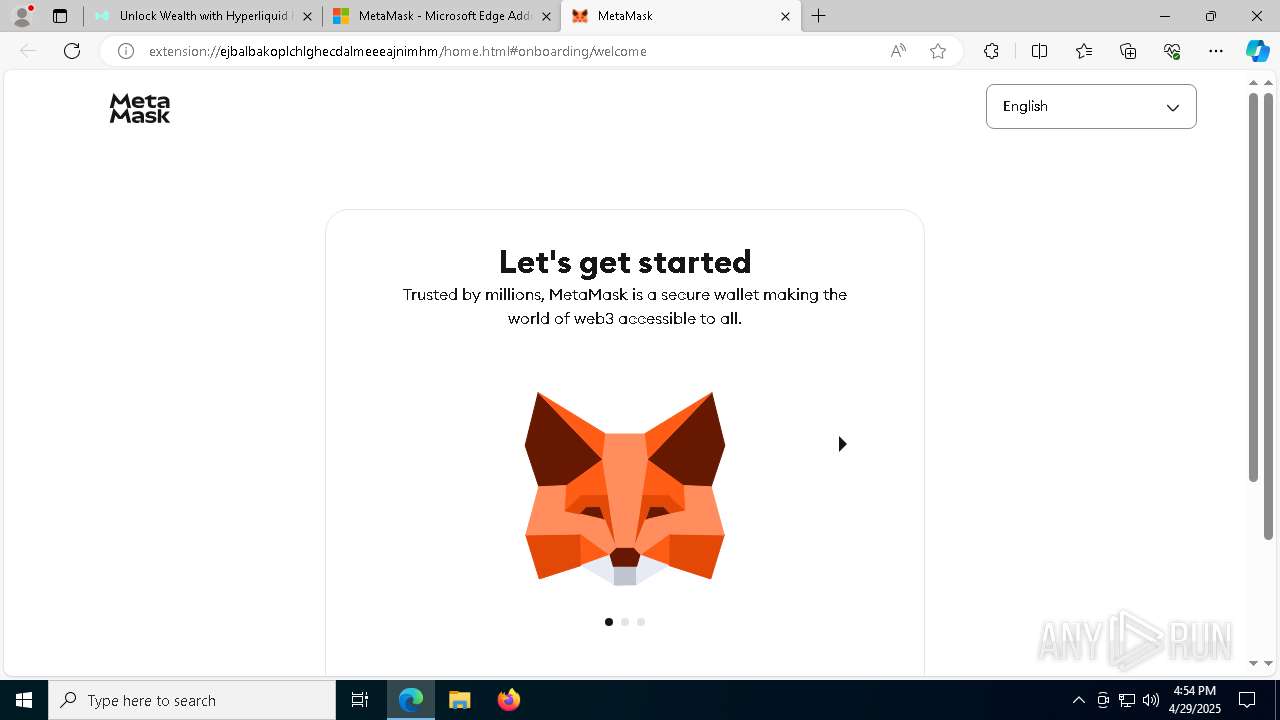
Task: Open a new browser tab
Action: (x=818, y=16)
